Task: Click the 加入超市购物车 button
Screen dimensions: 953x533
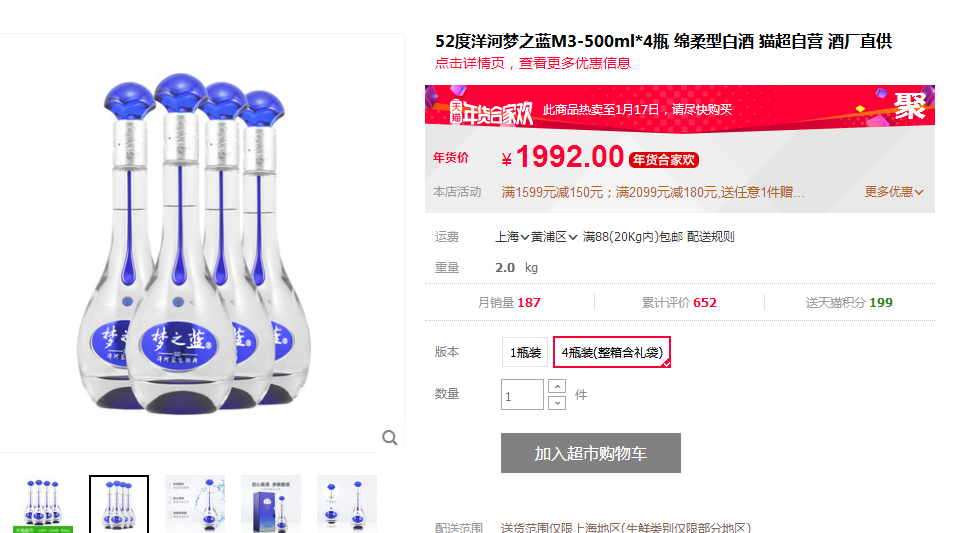Action: click(591, 453)
